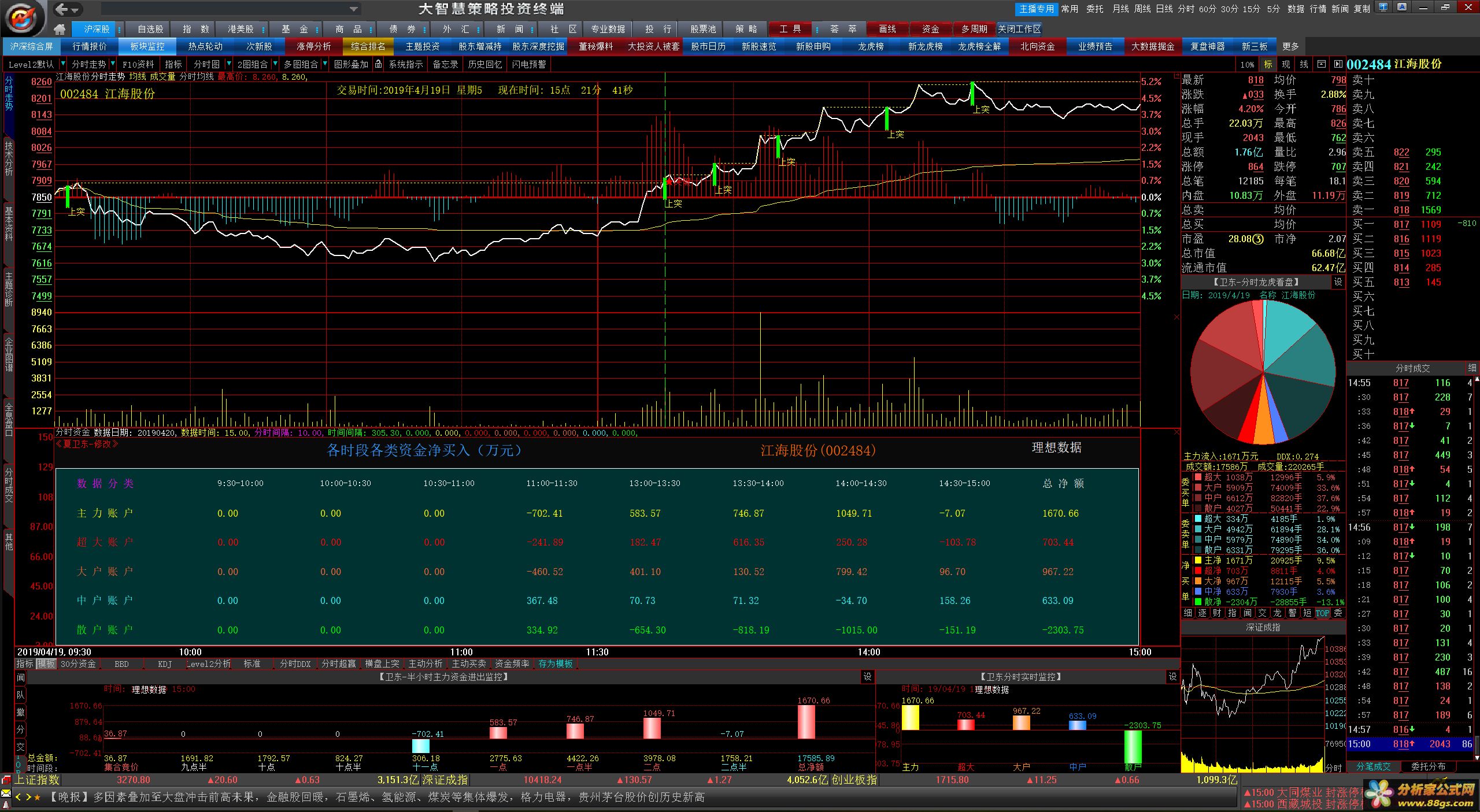Click the 队 sidebar icon in the lower panel
1480x812 pixels.
click(21, 695)
